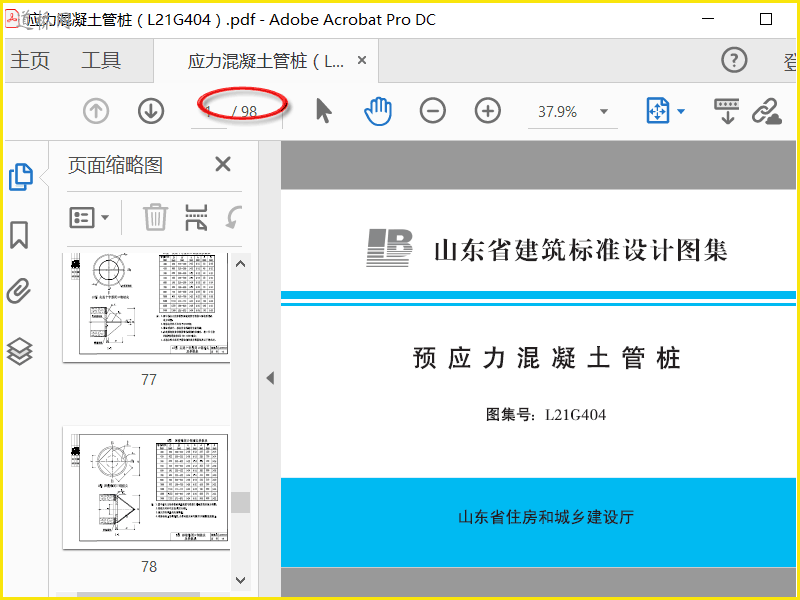Click the page number input field
Viewport: 800px width, 600px height.
tap(209, 111)
